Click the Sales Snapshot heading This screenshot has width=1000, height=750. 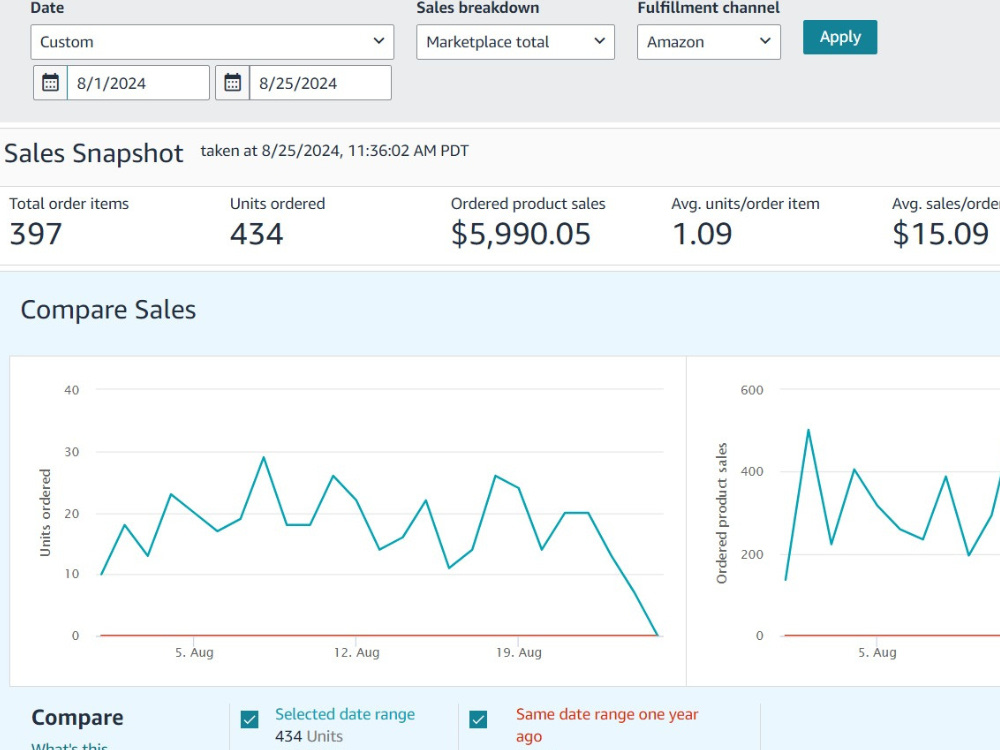(x=94, y=154)
